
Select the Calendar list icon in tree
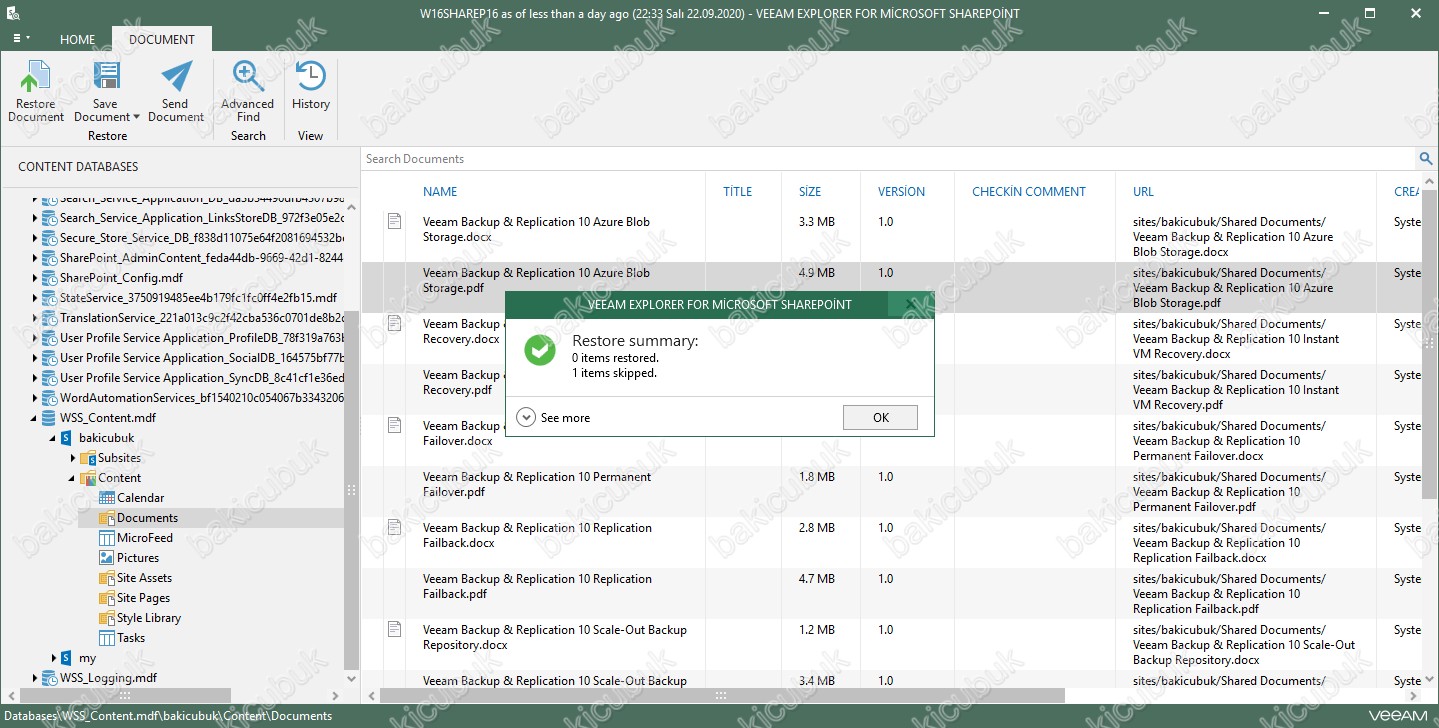(x=108, y=498)
